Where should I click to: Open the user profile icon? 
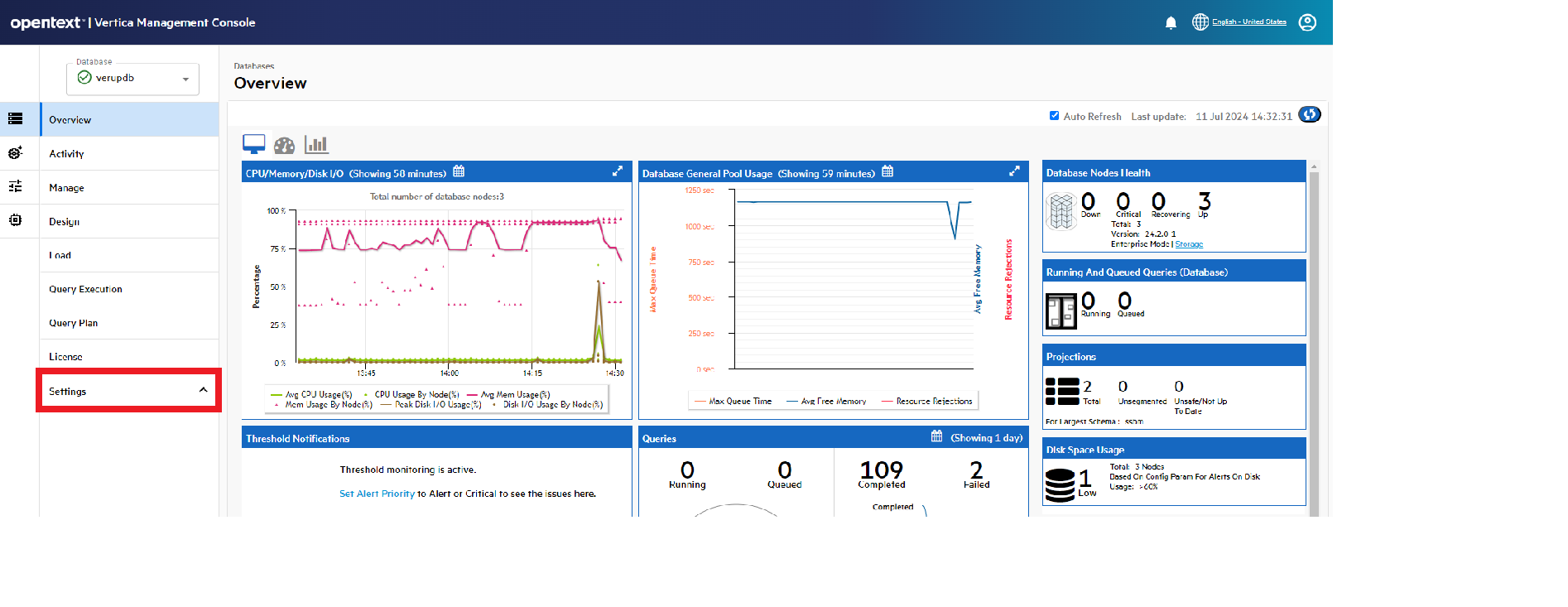pos(1307,22)
